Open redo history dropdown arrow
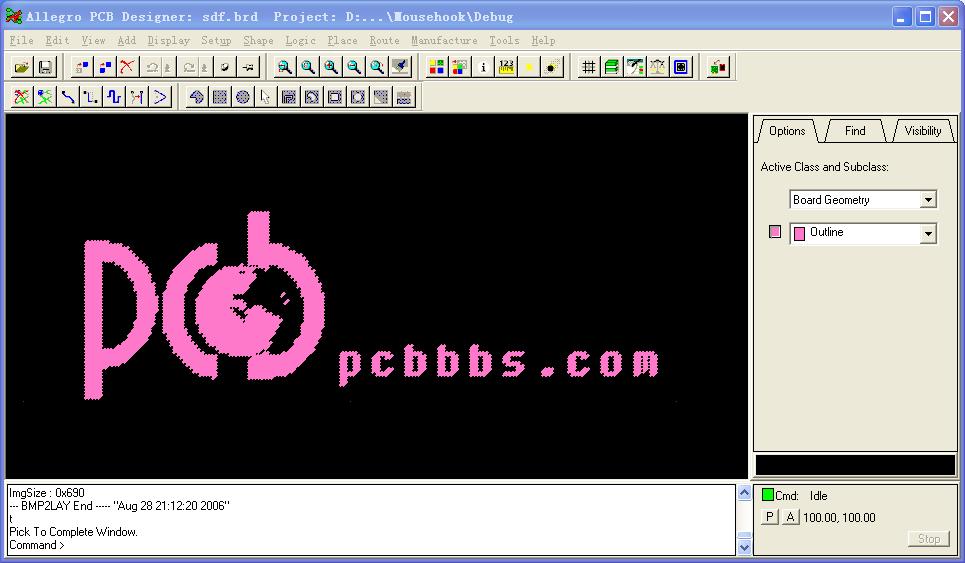Screen dimensions: 965x563 tap(205, 66)
